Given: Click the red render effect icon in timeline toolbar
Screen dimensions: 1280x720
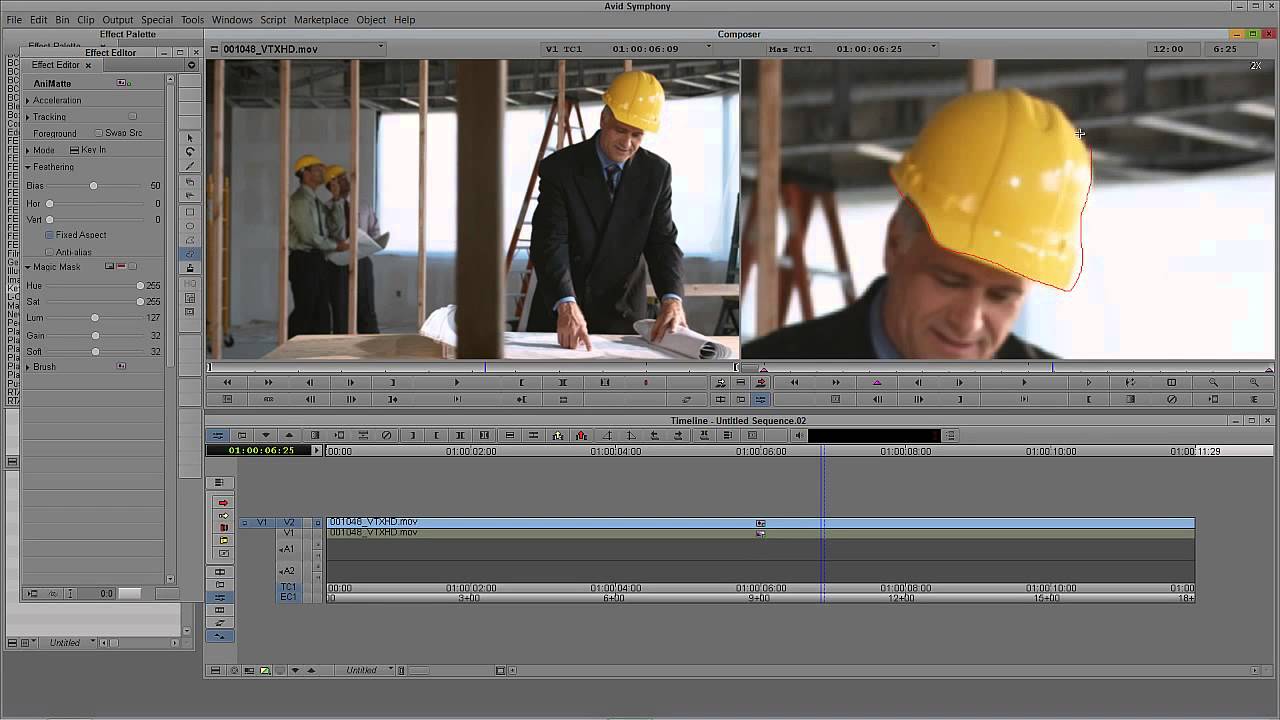Looking at the screenshot, I should coord(581,435).
